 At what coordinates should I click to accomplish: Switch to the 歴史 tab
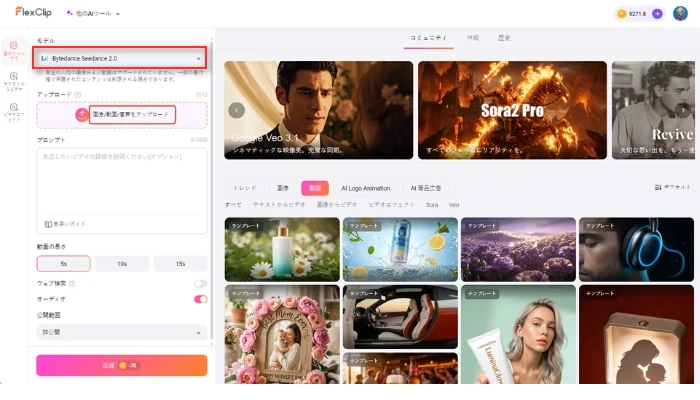coord(504,38)
